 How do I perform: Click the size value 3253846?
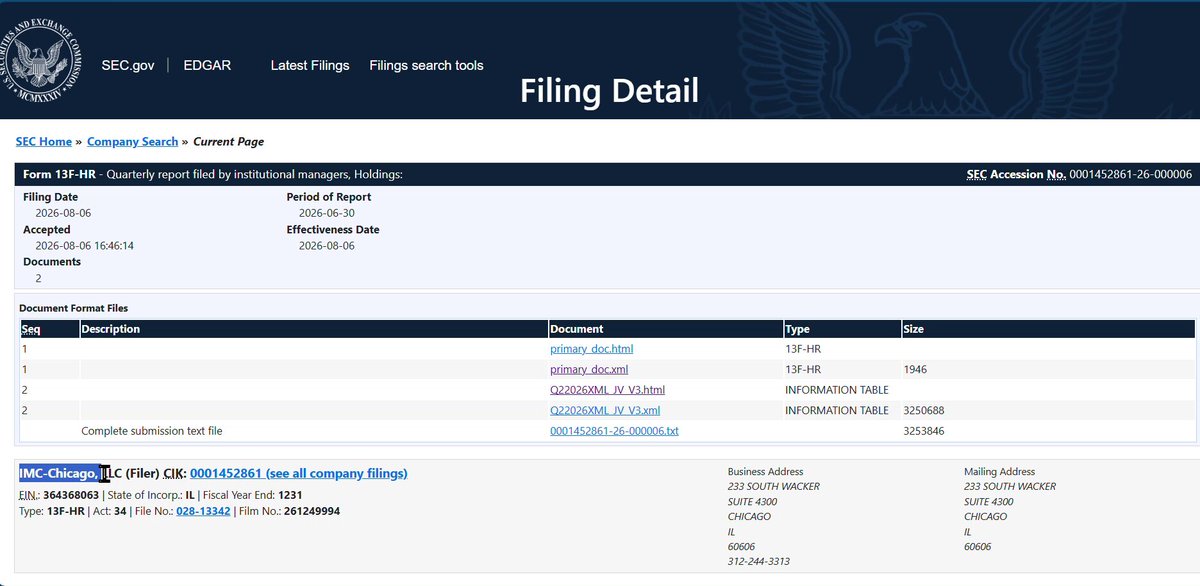pyautogui.click(x=924, y=431)
